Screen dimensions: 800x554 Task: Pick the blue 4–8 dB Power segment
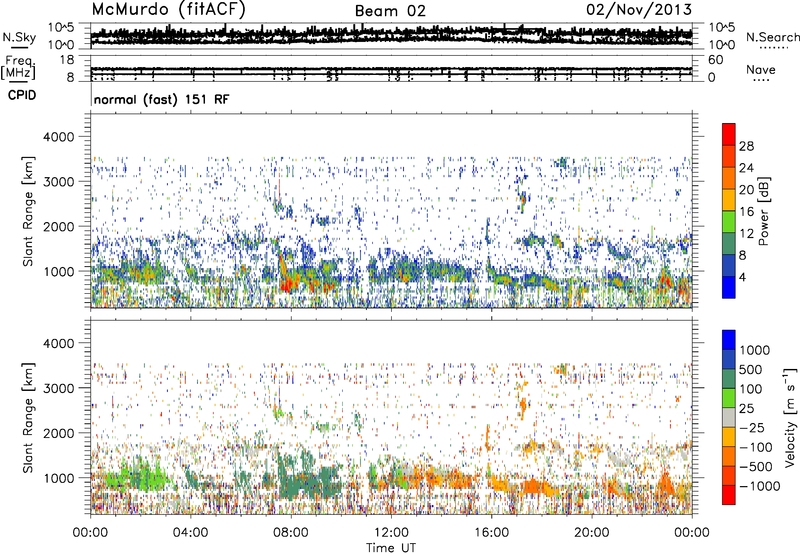(x=729, y=266)
